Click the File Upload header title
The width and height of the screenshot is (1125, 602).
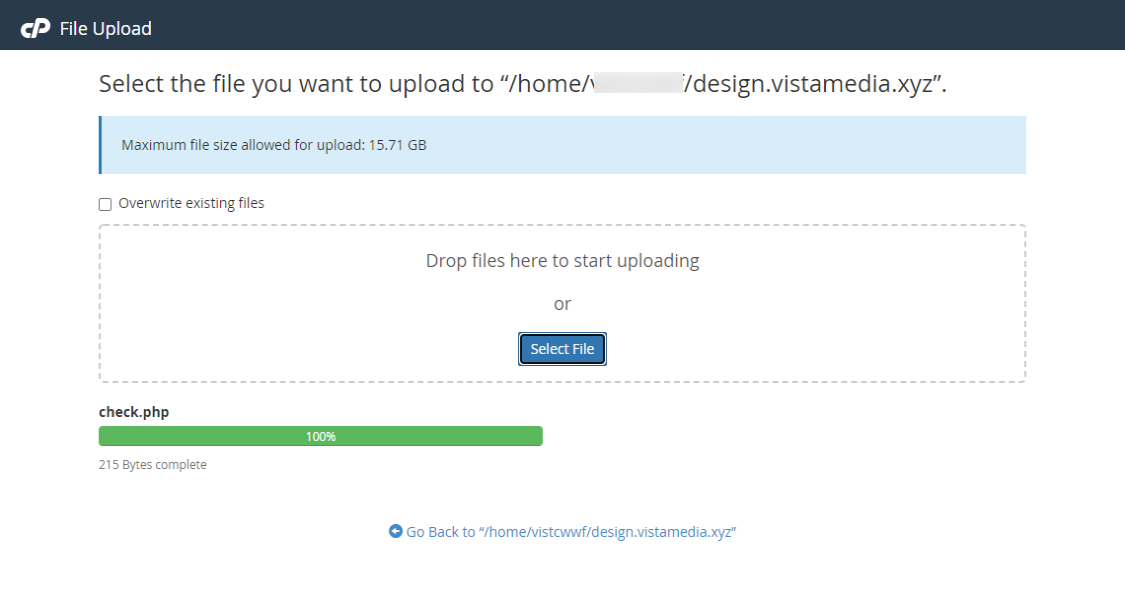(x=105, y=29)
